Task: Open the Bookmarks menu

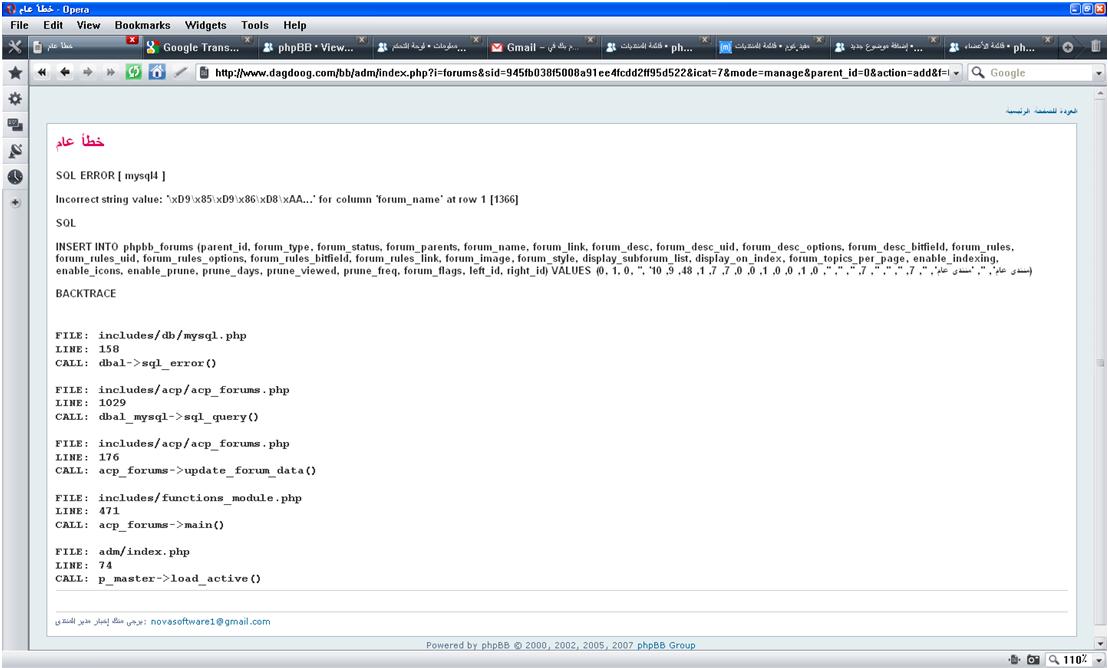Action: [144, 24]
